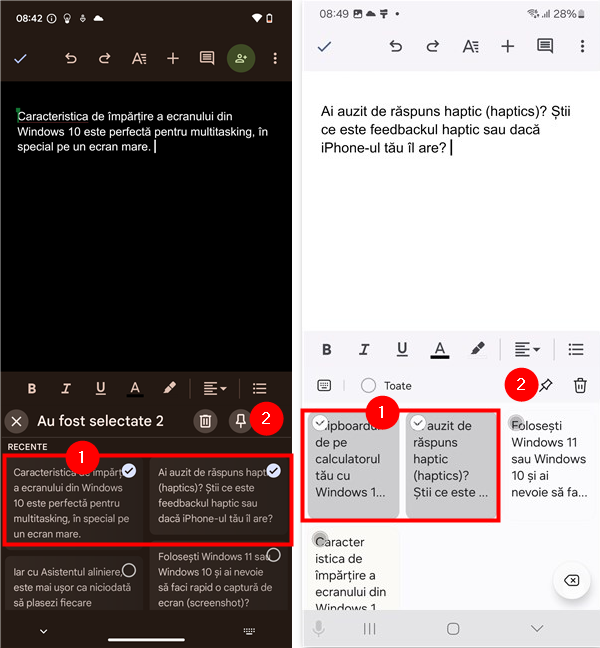The height and width of the screenshot is (648, 600).
Task: Uncheck auzit de răspuns haptic clip in light phone
Action: click(418, 423)
